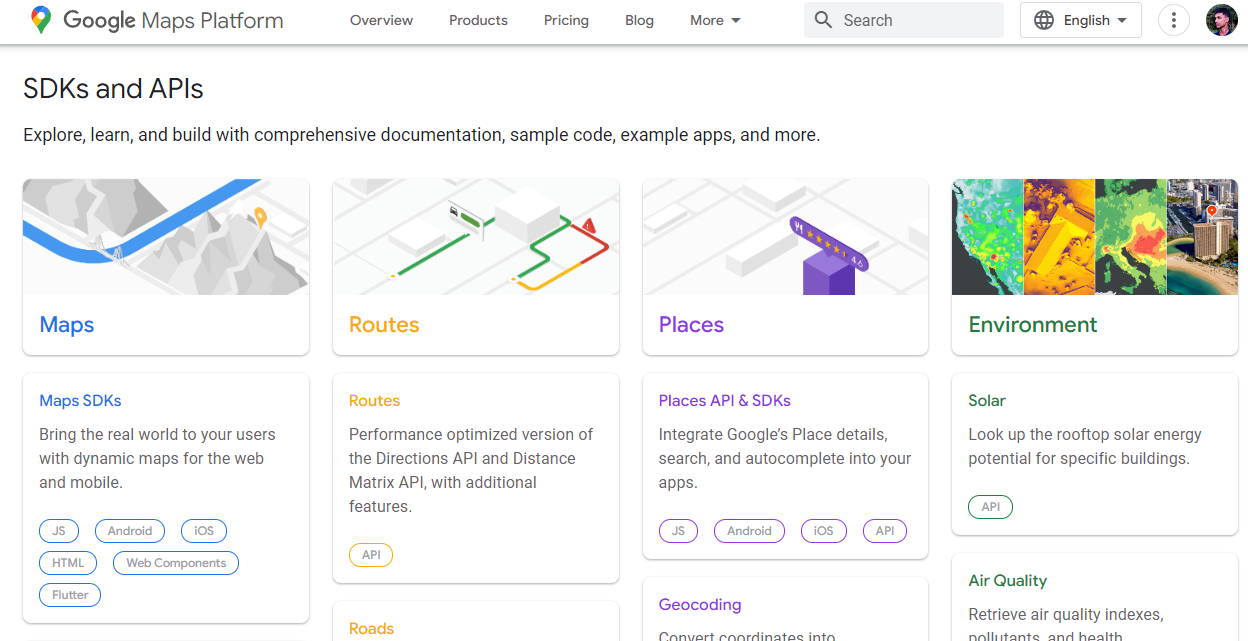The height and width of the screenshot is (641, 1248).
Task: Open the Air Quality link
Action: point(1008,581)
